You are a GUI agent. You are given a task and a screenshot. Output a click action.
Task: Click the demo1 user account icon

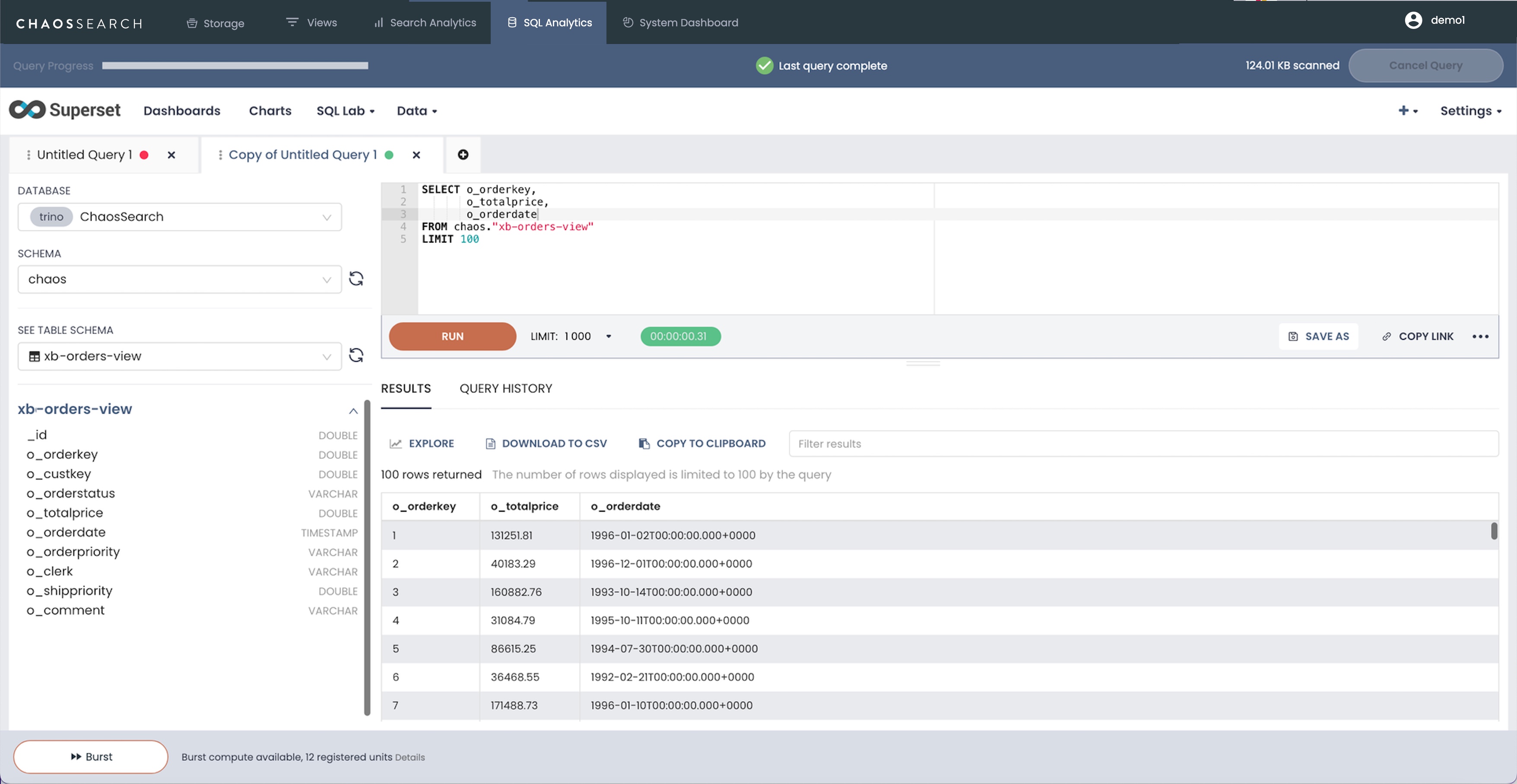(1413, 21)
